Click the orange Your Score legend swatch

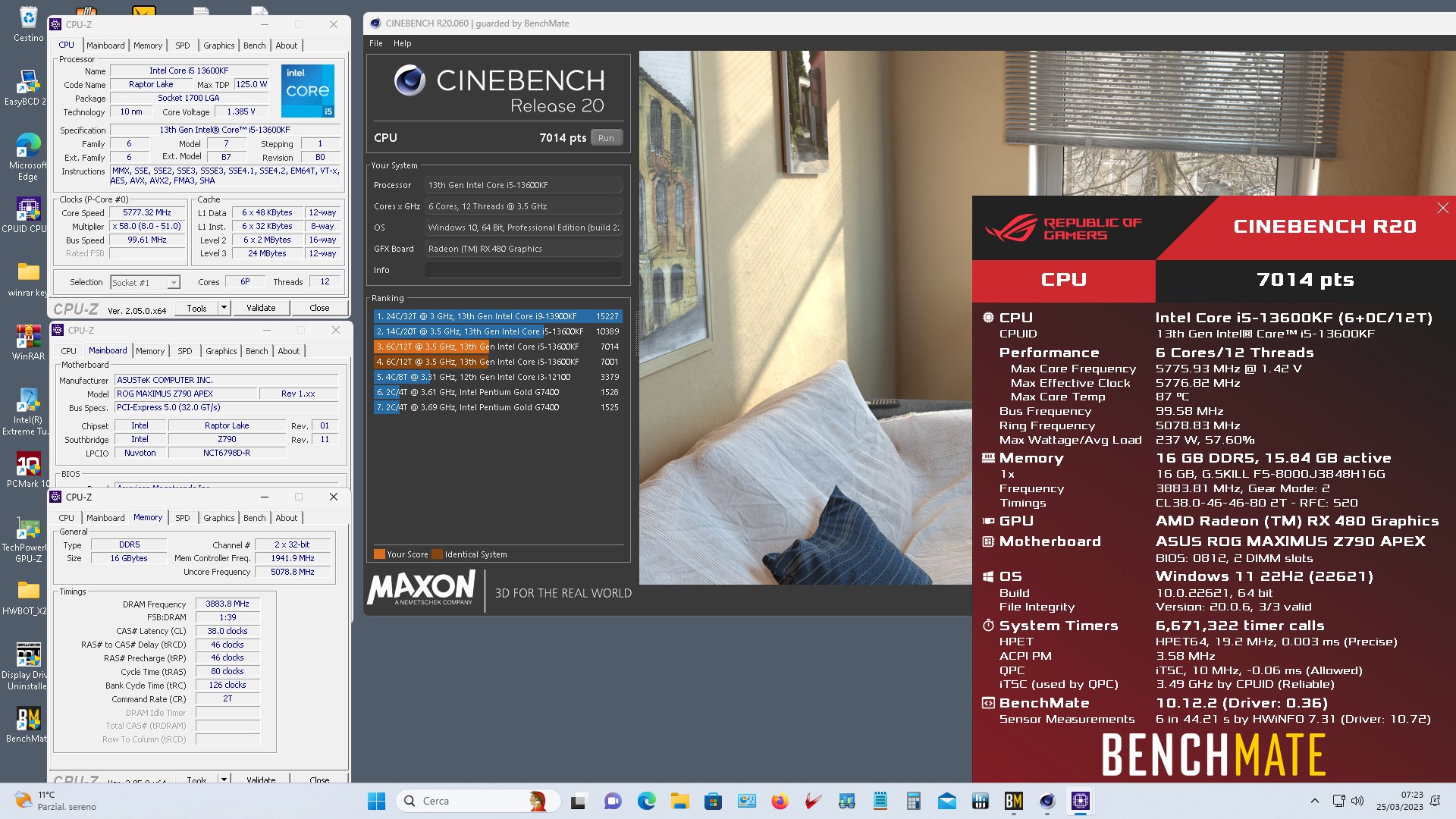379,554
